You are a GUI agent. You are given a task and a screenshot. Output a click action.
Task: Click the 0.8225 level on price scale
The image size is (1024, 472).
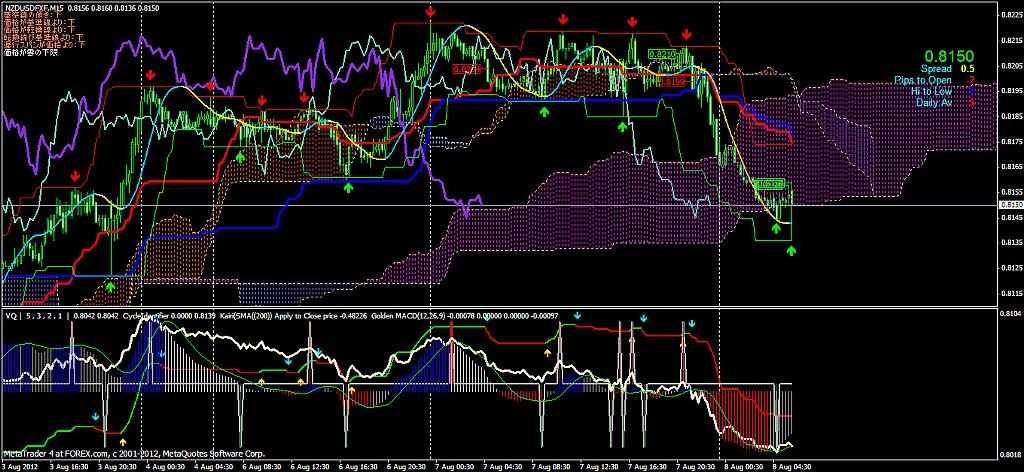(x=1010, y=14)
